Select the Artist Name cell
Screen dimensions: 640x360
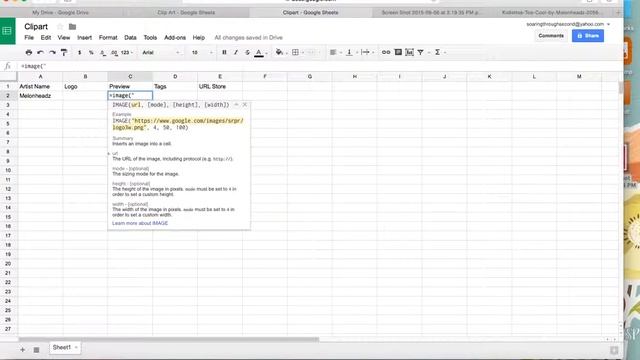(x=40, y=87)
